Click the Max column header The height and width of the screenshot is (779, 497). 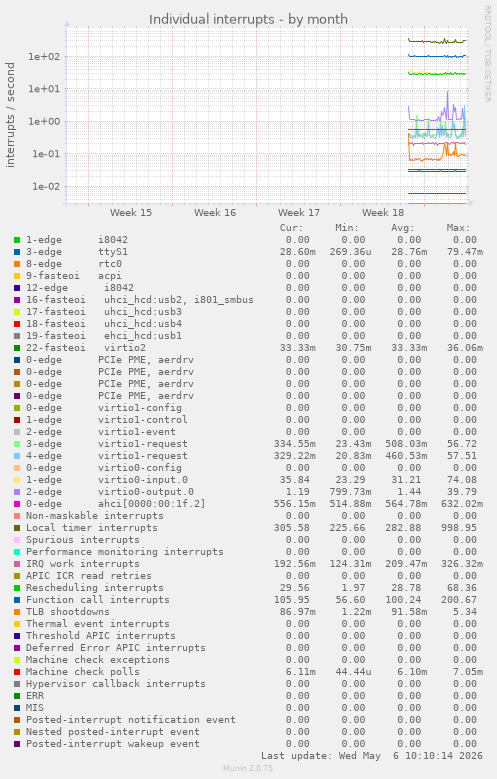pyautogui.click(x=458, y=228)
